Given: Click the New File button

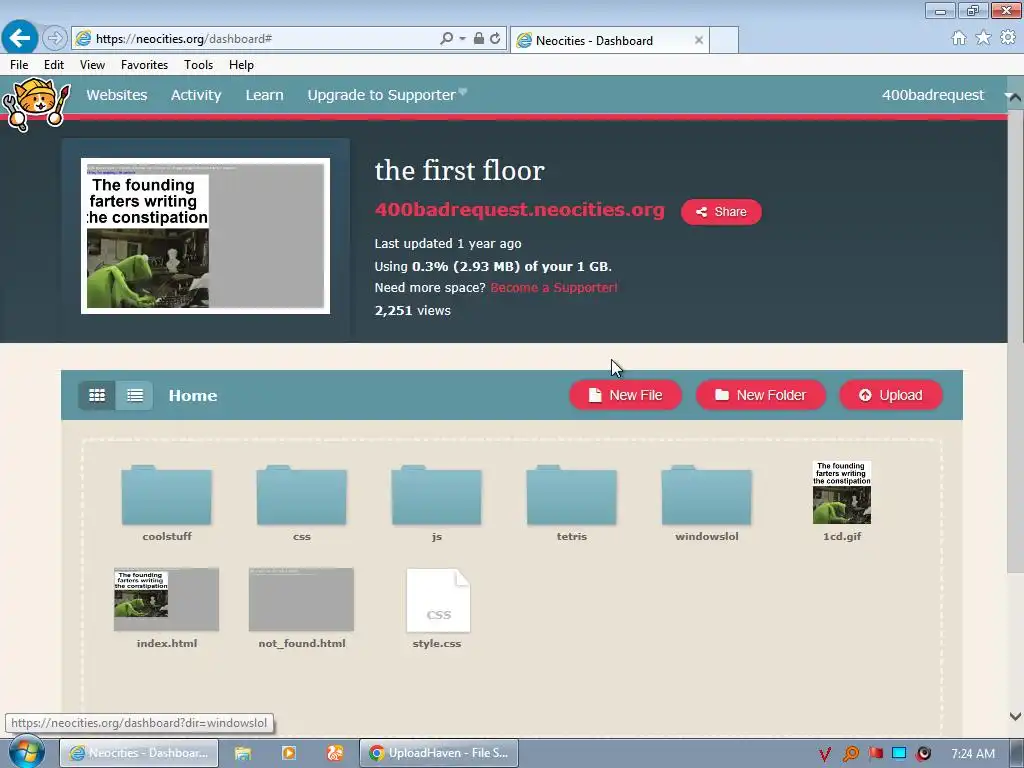Looking at the screenshot, I should [625, 395].
